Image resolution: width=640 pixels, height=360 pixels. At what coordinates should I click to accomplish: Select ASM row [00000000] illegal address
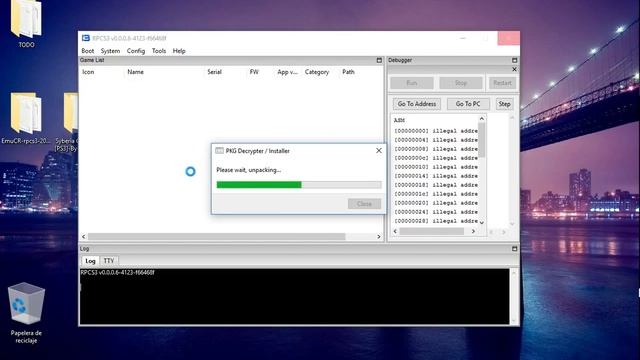[x=436, y=131]
